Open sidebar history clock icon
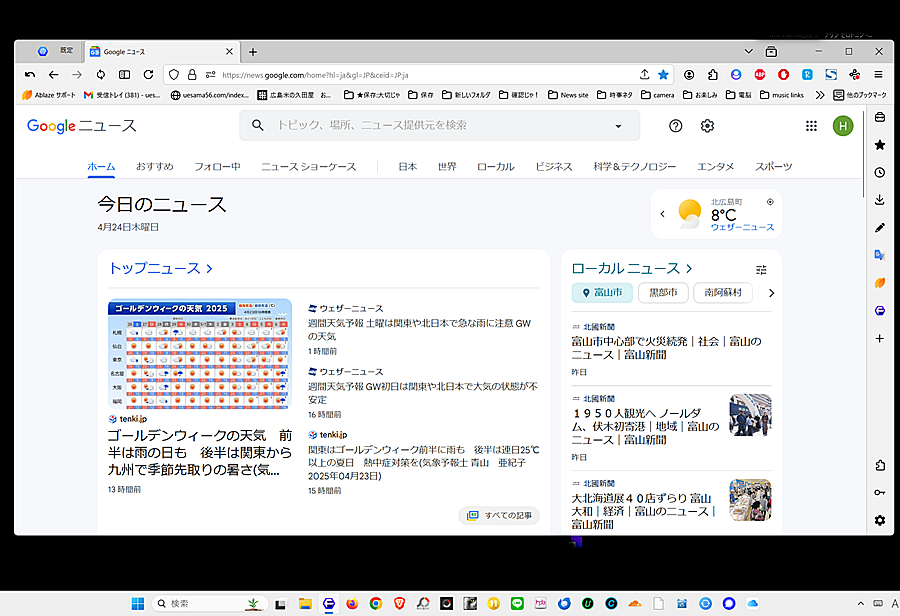The width and height of the screenshot is (900, 616). click(x=880, y=172)
